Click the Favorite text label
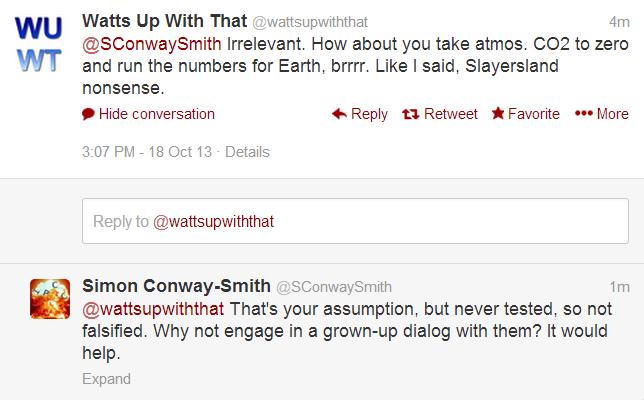The height and width of the screenshot is (400, 644). pyautogui.click(x=534, y=114)
